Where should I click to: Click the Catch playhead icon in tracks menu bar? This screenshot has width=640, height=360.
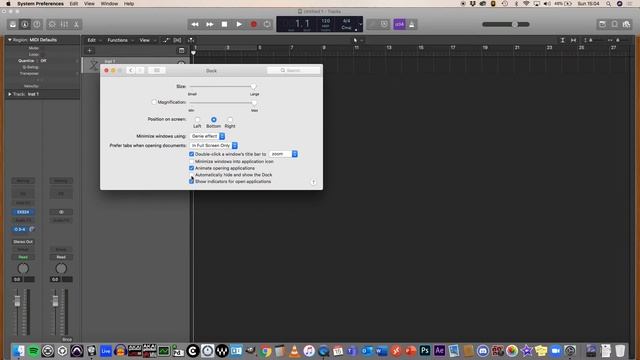pos(191,40)
